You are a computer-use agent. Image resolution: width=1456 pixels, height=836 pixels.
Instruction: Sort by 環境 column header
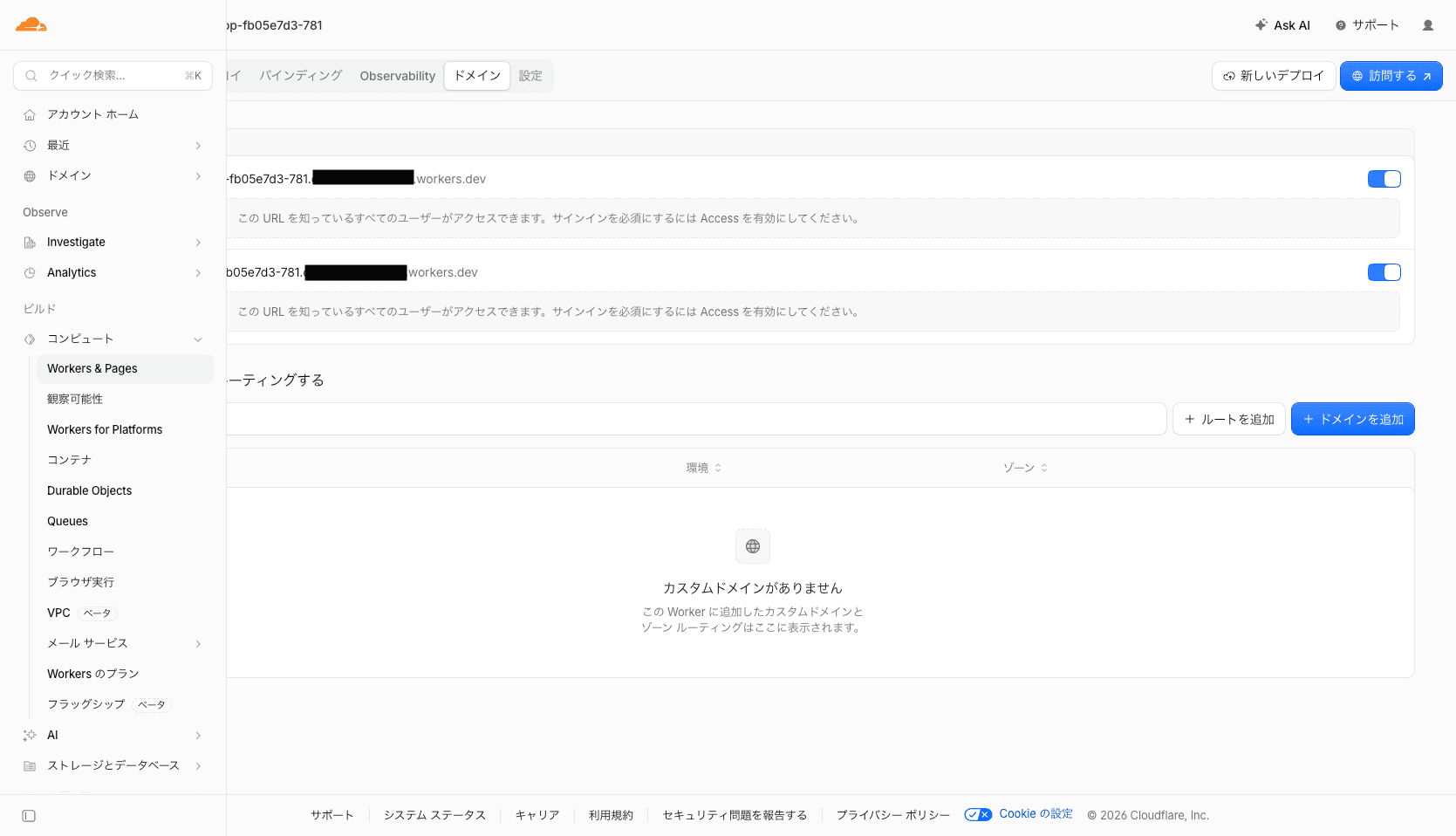click(x=703, y=468)
